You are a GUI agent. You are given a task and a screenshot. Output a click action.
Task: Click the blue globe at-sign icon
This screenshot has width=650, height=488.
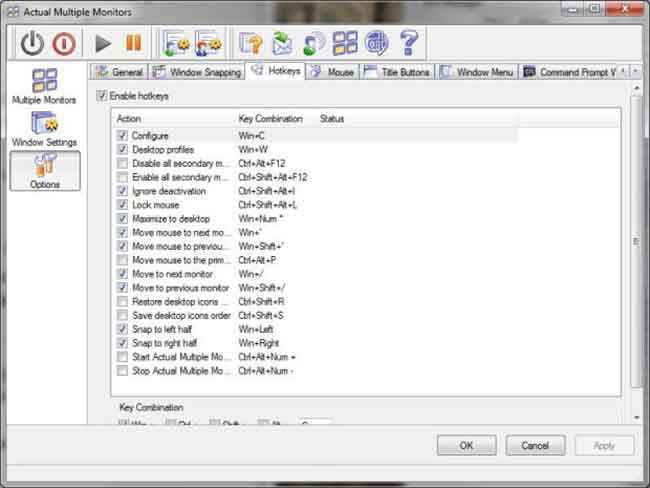point(376,43)
